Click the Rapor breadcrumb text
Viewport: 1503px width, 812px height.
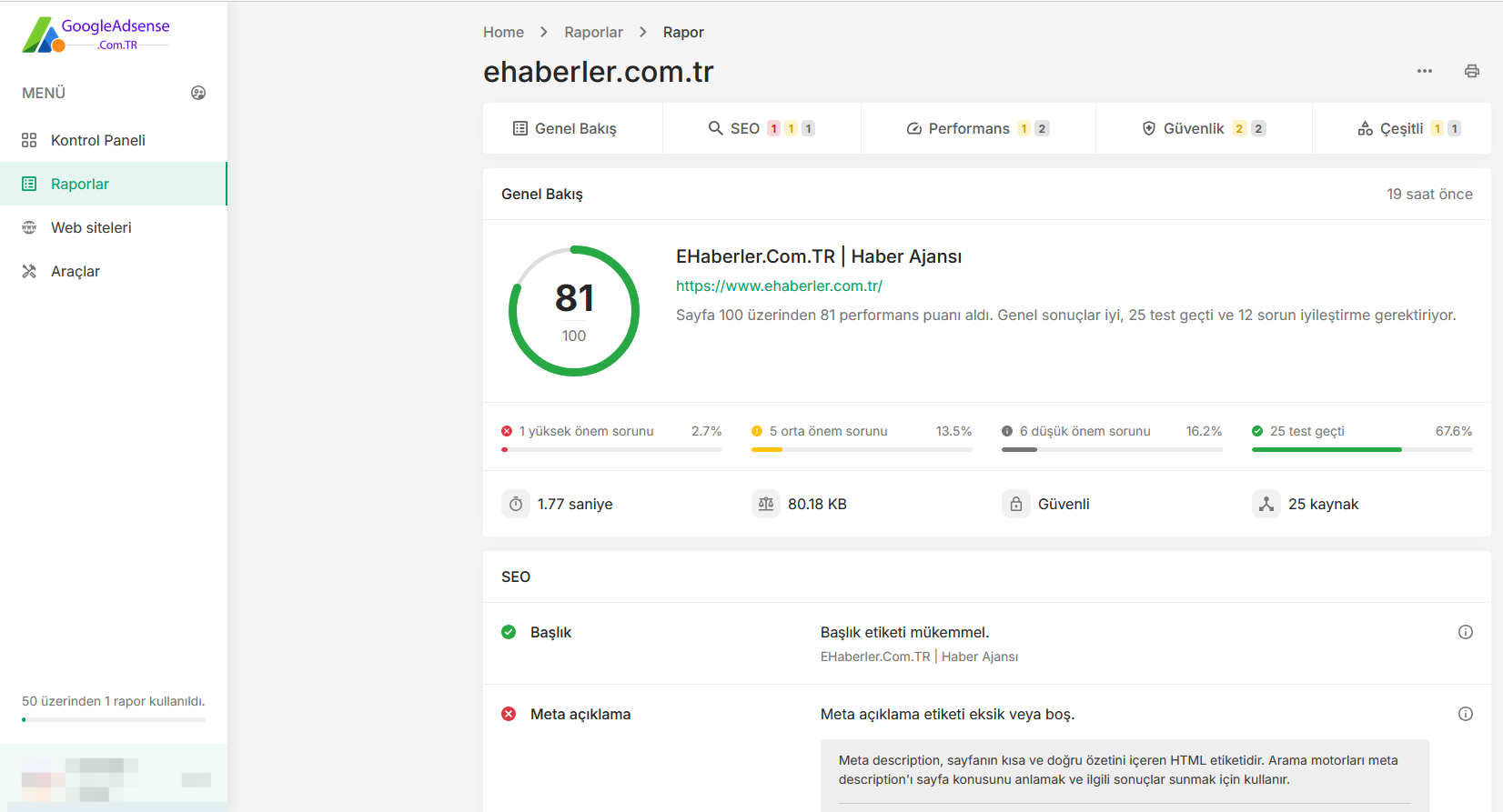tap(683, 32)
